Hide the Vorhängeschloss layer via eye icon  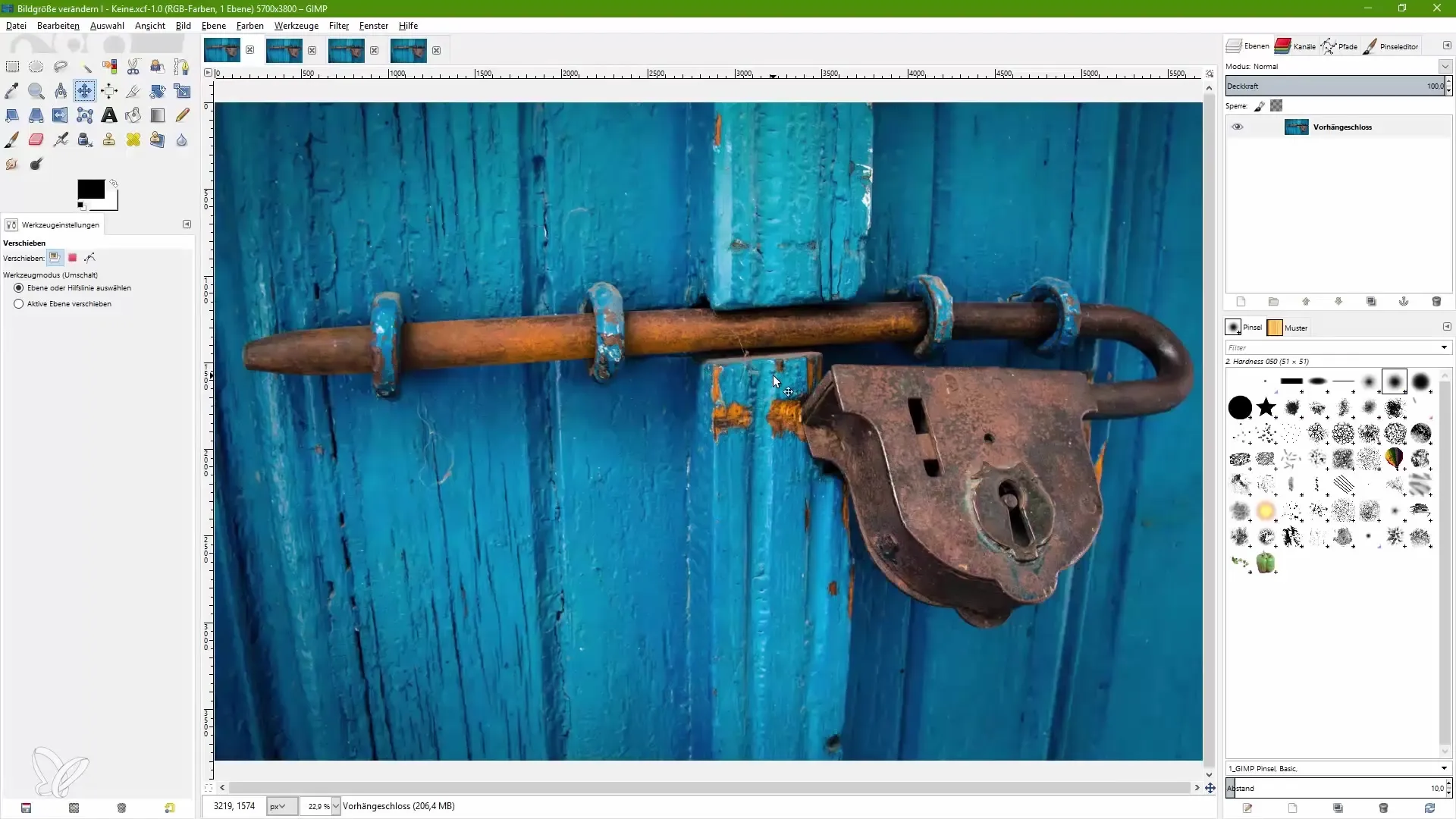(x=1238, y=127)
